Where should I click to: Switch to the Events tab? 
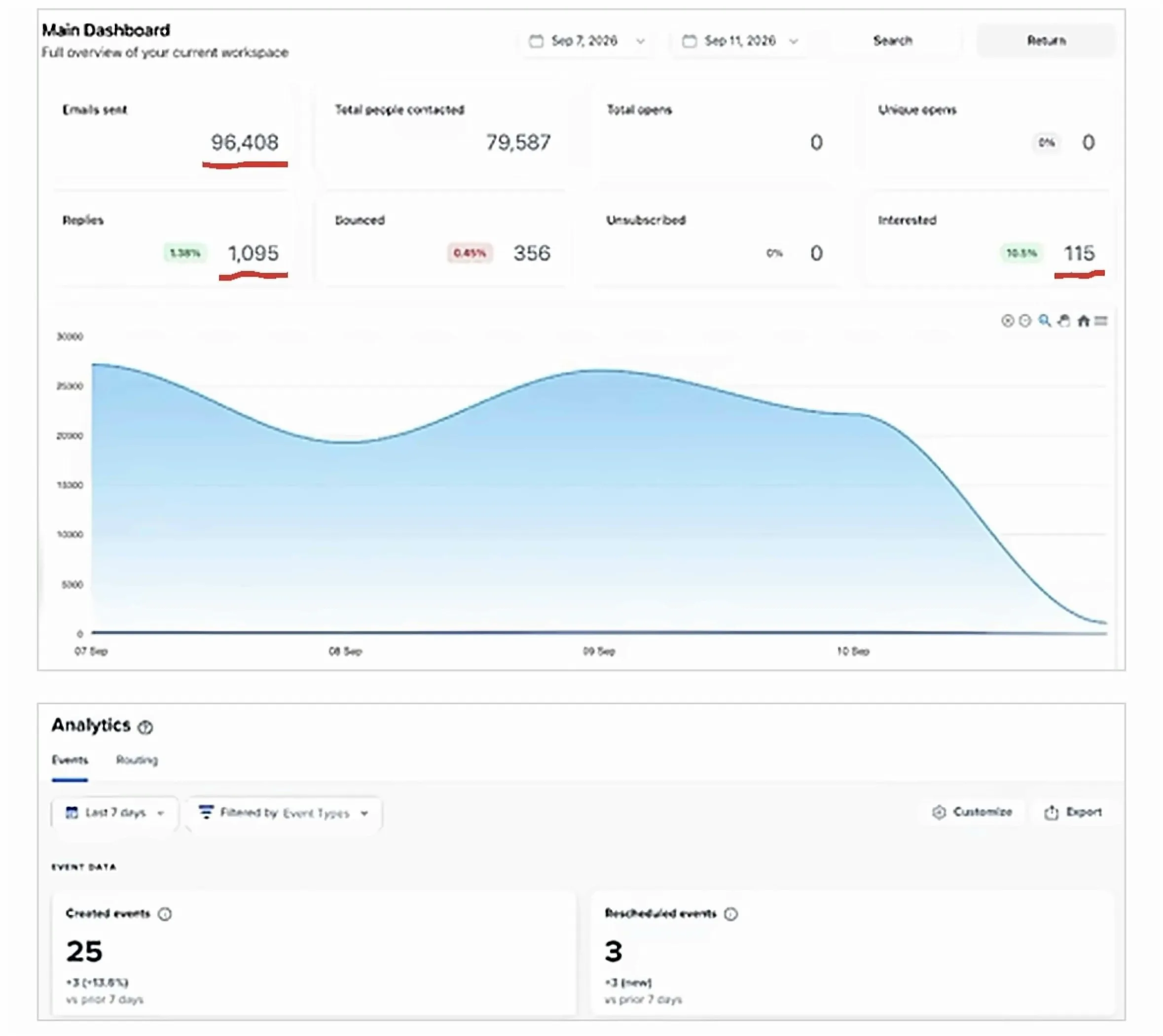pos(70,761)
